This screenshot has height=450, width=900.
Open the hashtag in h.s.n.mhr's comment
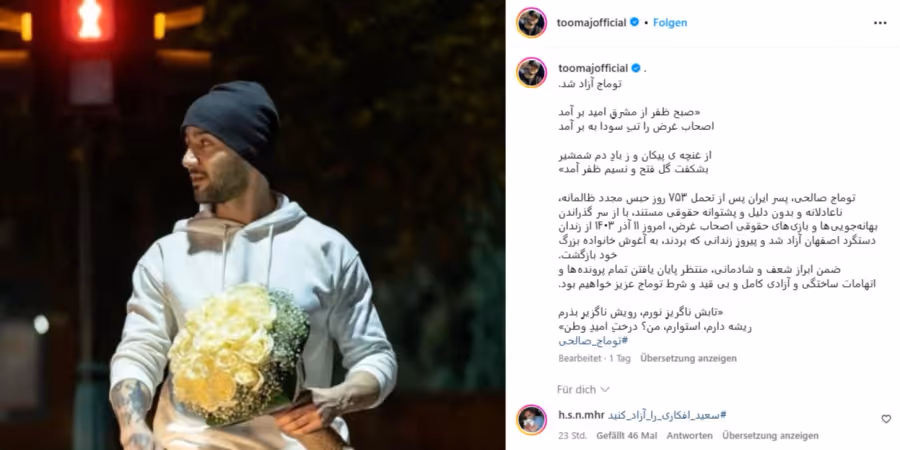tap(668, 415)
